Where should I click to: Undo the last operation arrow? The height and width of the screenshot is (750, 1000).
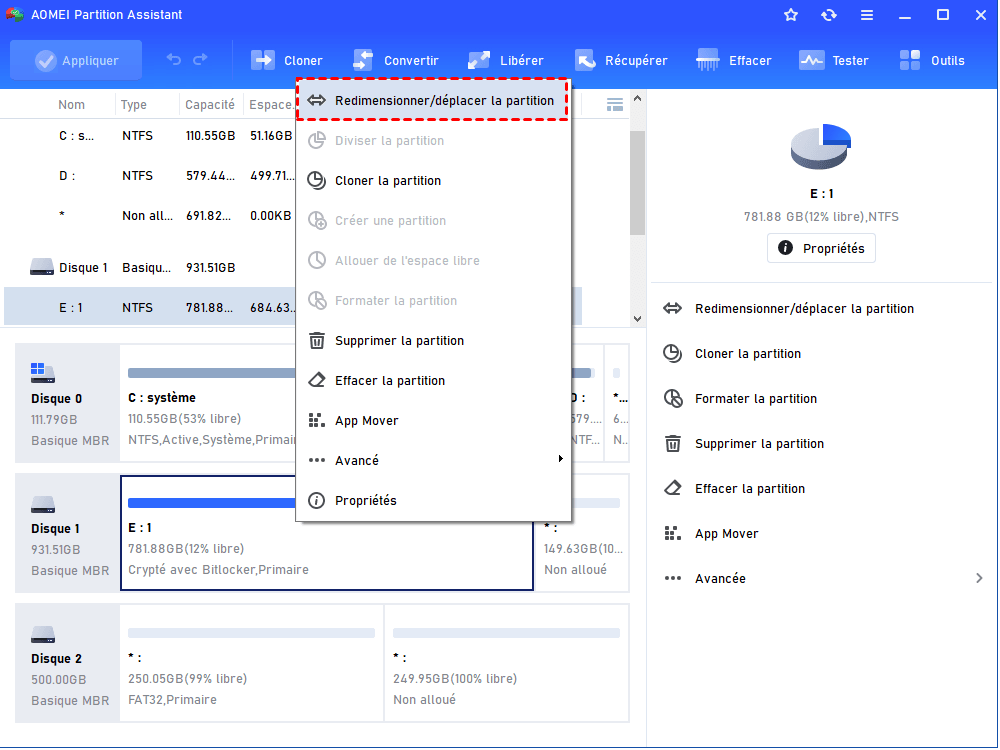coord(173,60)
